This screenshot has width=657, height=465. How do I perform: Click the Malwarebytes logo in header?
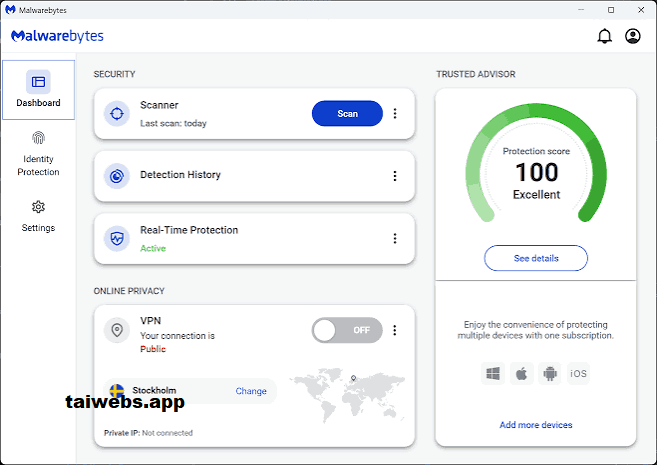click(57, 36)
